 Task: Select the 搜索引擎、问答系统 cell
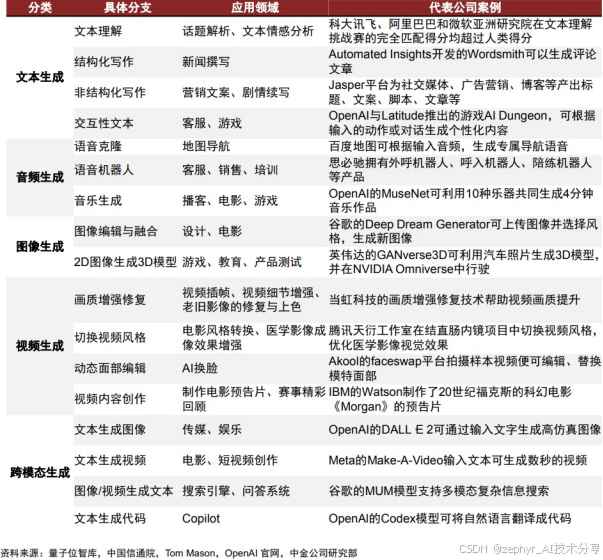point(236,491)
